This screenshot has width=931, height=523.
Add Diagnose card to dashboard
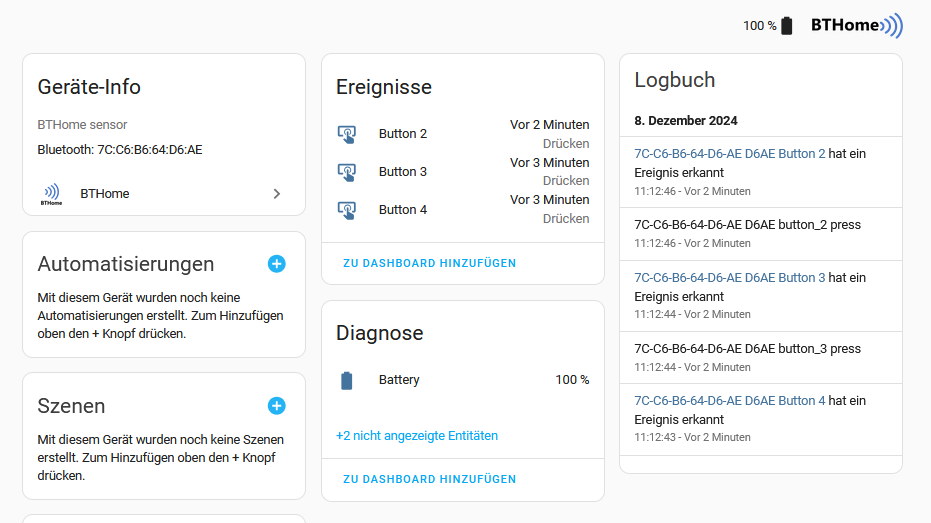tap(429, 479)
